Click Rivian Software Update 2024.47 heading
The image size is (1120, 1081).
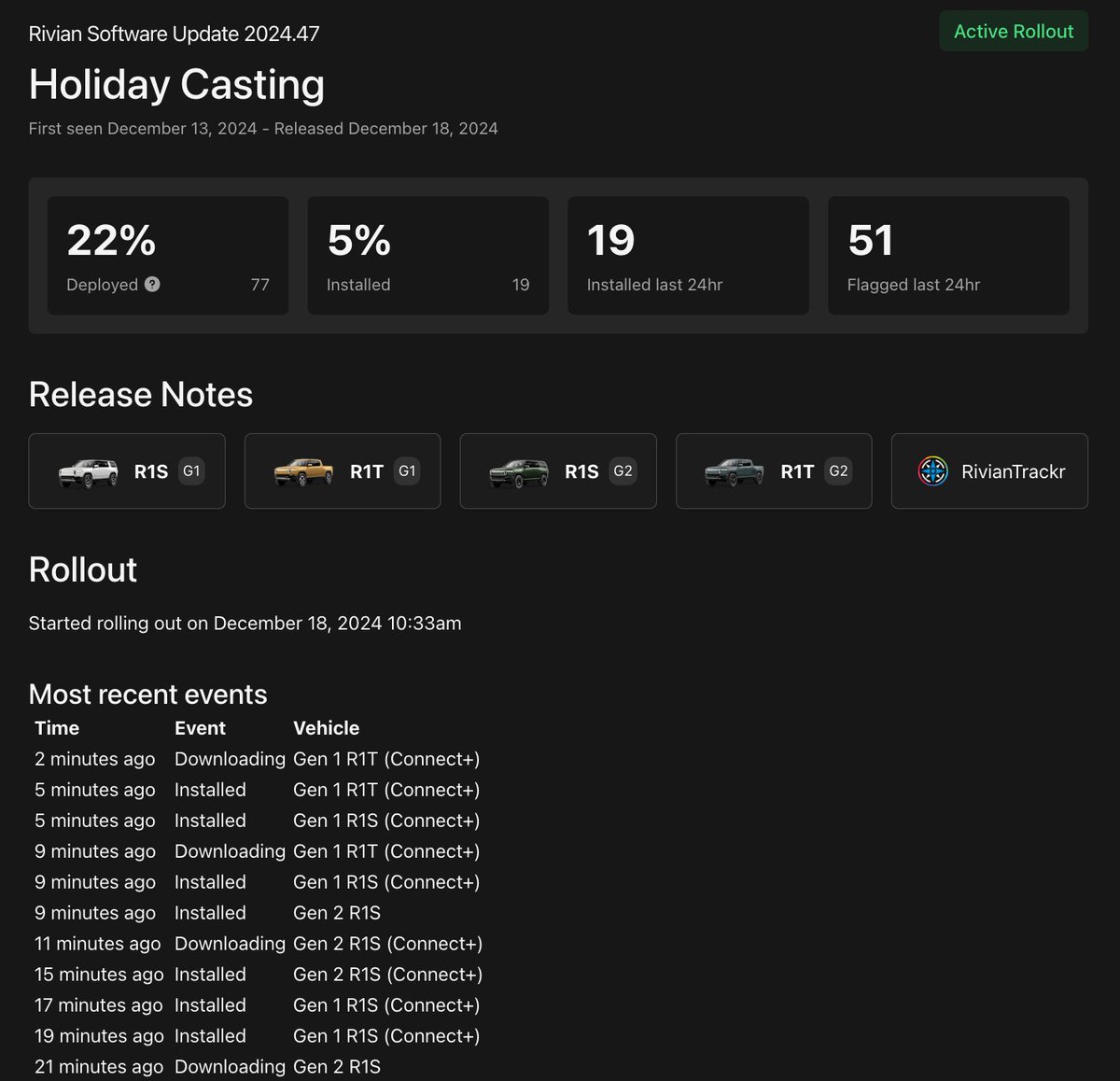175,35
